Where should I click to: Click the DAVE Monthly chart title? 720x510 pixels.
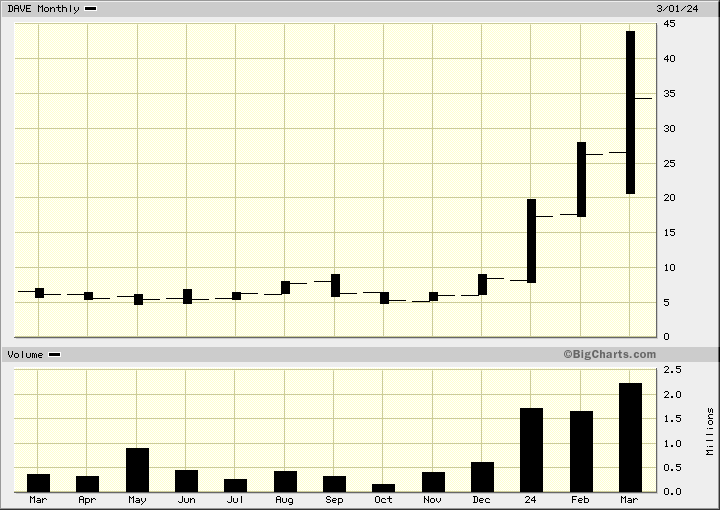pyautogui.click(x=43, y=9)
